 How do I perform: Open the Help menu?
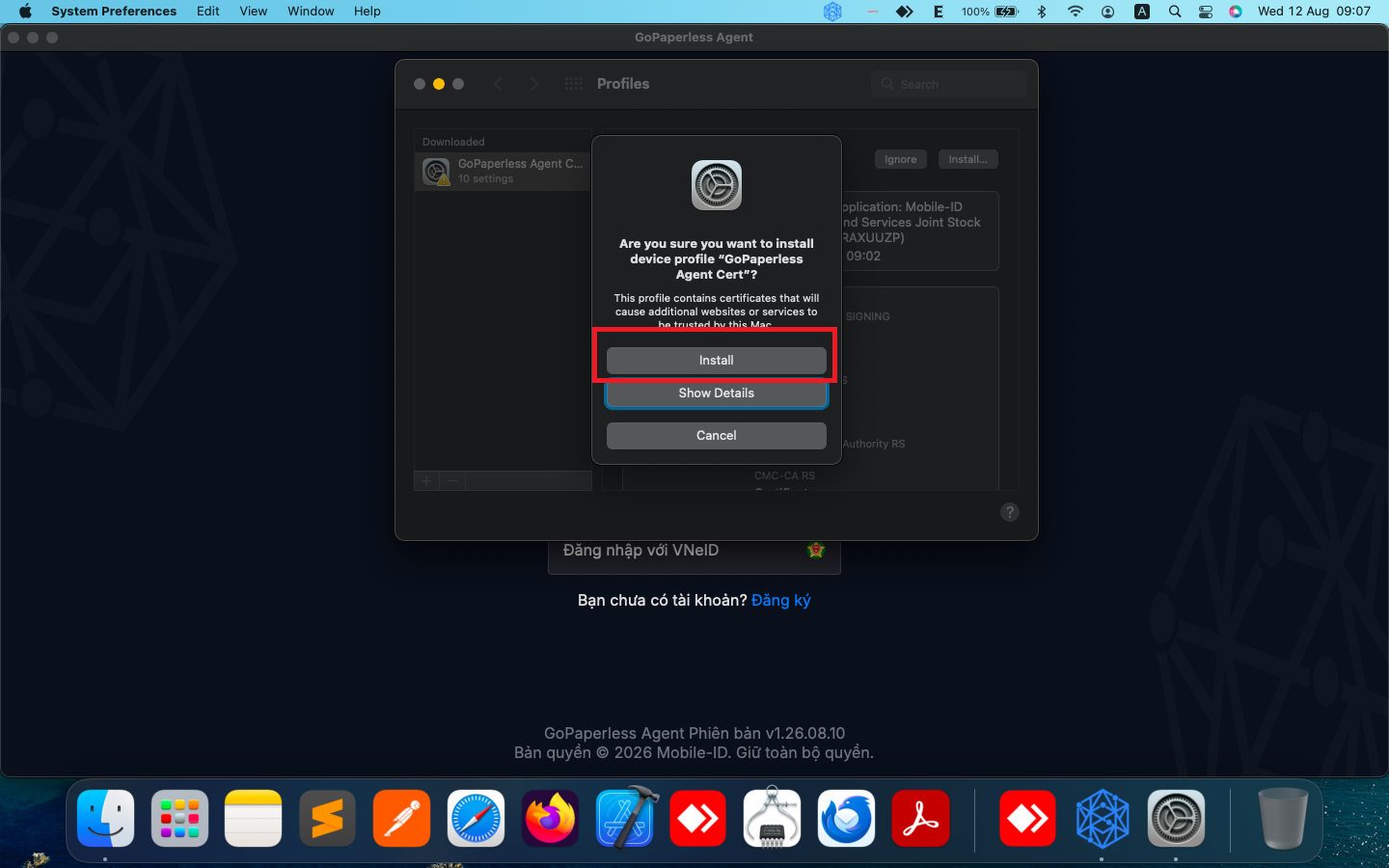tap(367, 12)
